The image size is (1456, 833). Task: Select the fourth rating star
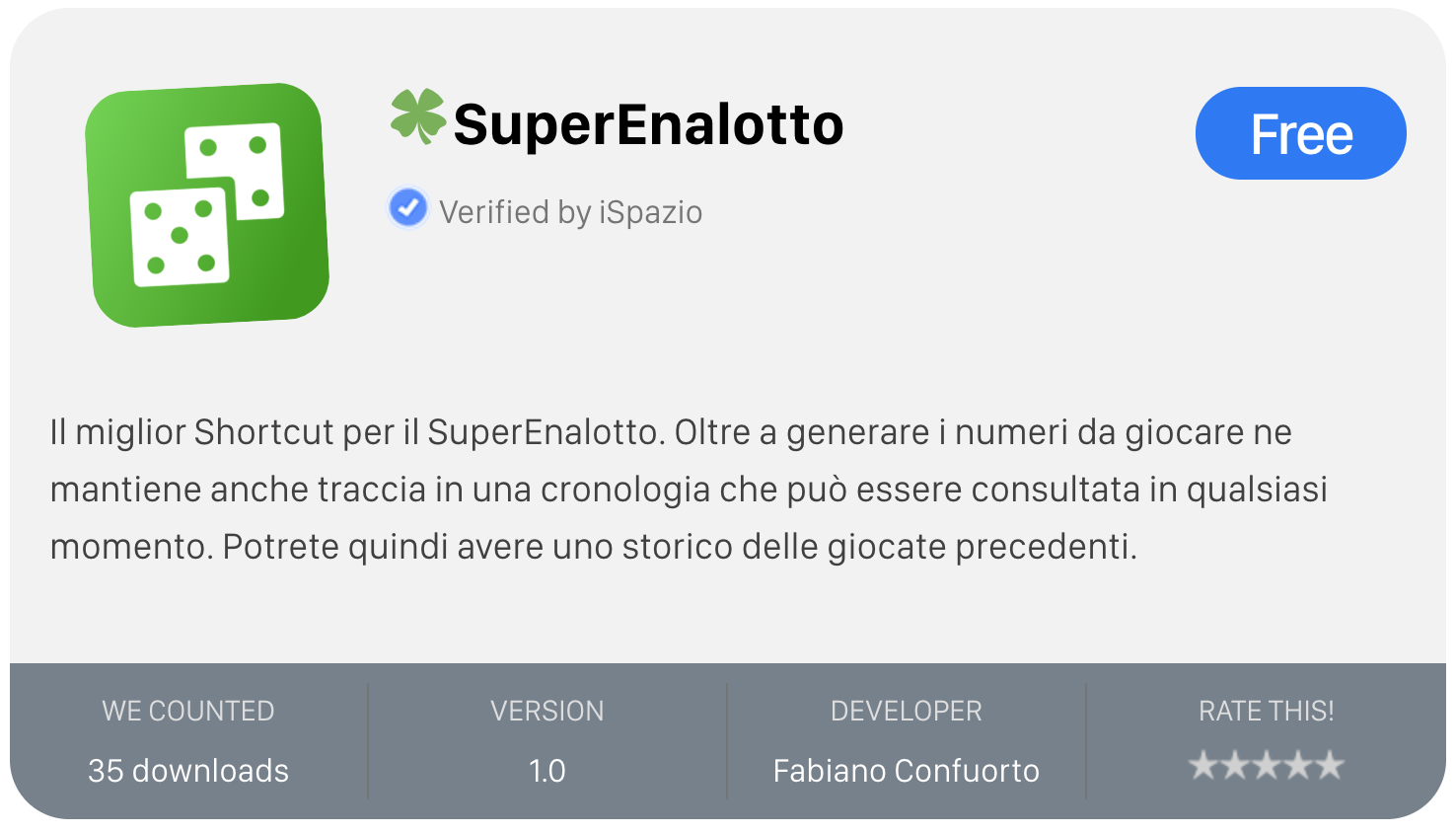[1298, 765]
